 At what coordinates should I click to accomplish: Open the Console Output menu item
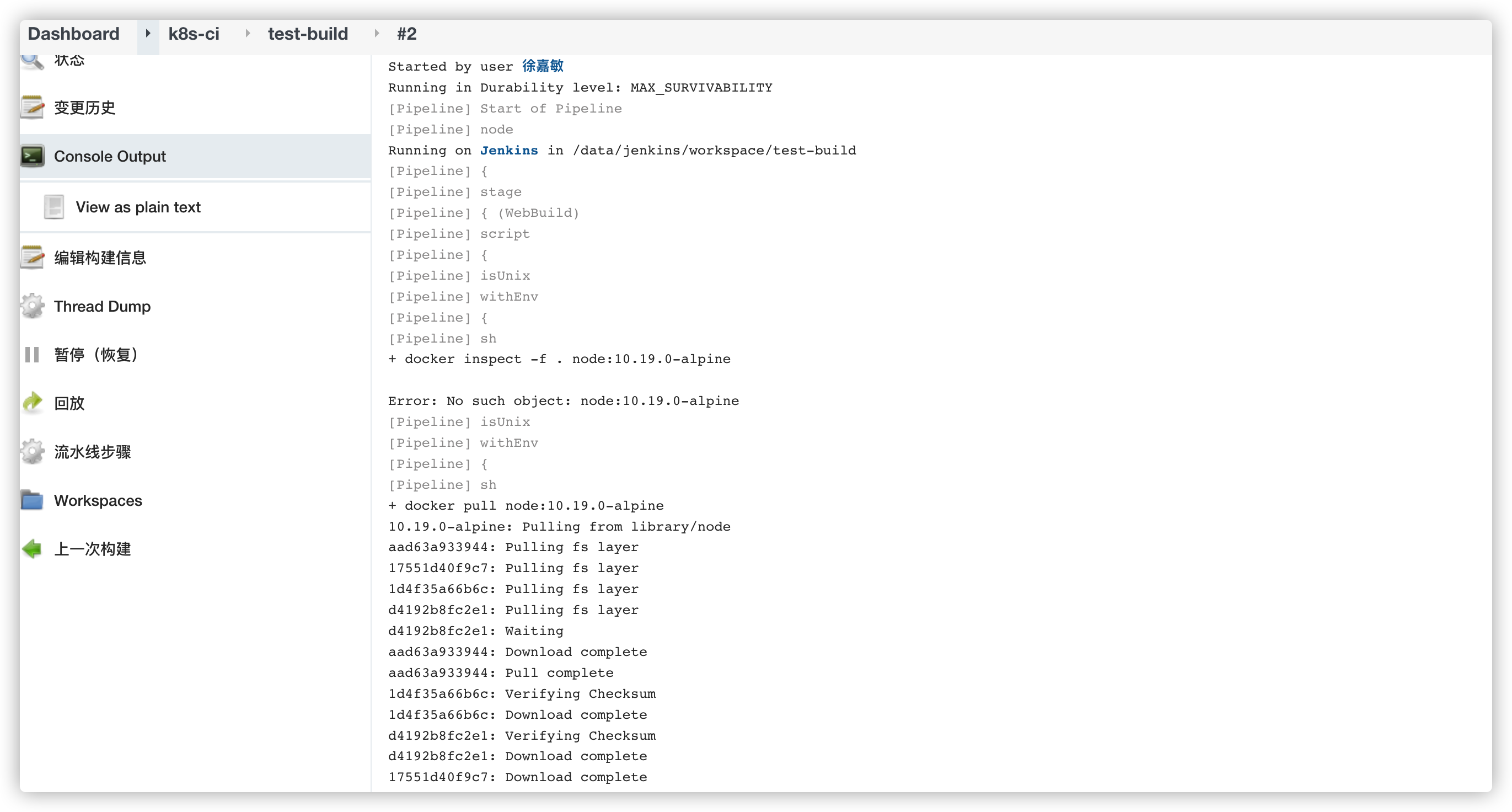(x=110, y=156)
